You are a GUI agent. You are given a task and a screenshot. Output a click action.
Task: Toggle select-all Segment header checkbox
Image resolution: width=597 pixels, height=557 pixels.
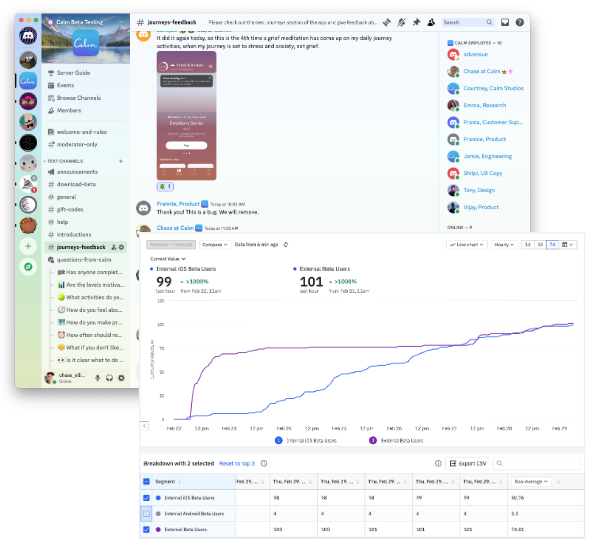pos(146,482)
